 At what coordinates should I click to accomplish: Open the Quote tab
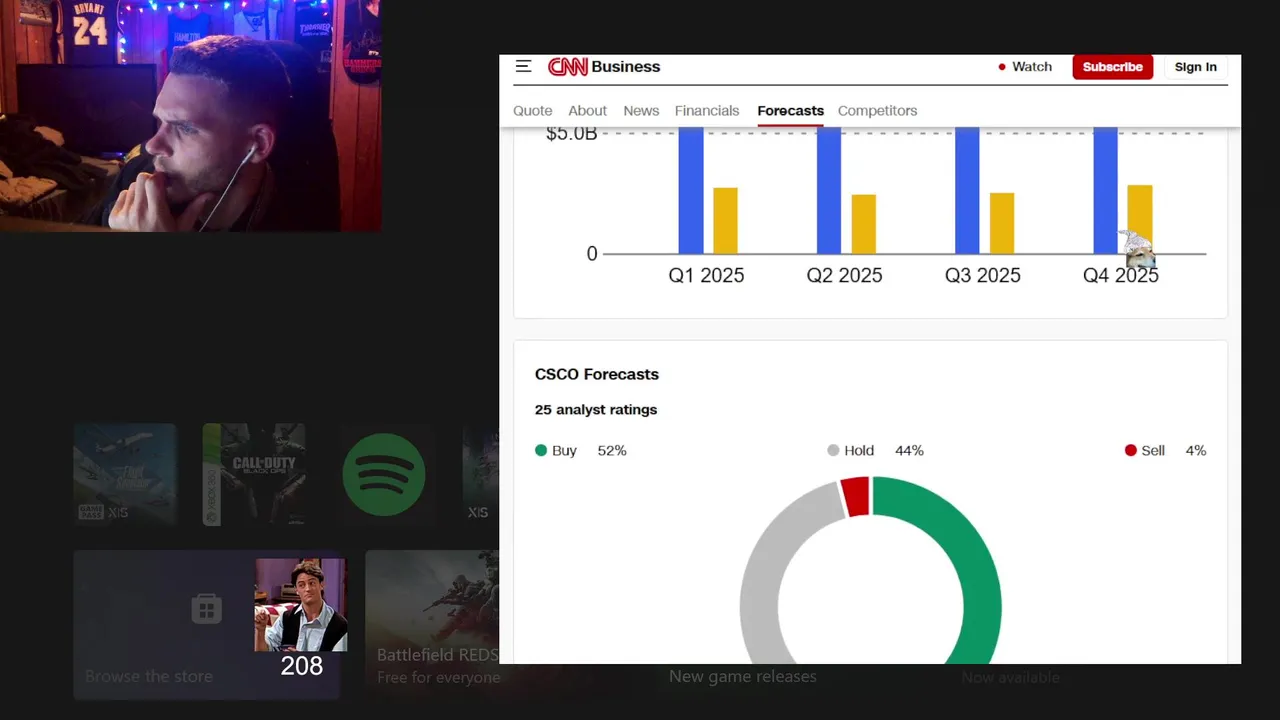[533, 111]
